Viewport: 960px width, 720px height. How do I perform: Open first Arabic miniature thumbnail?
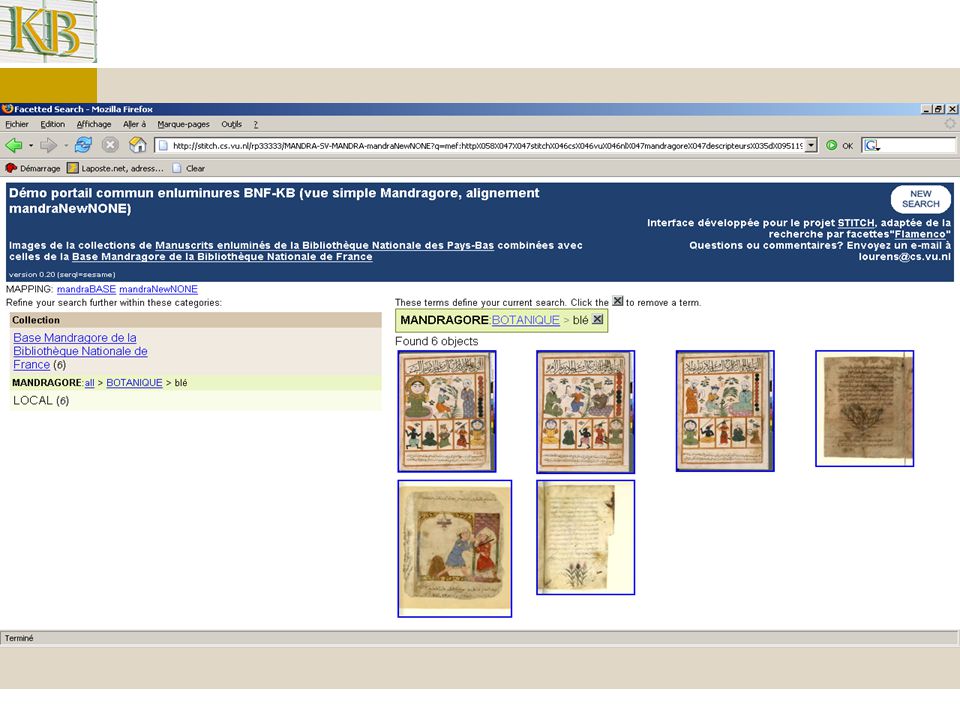[447, 411]
